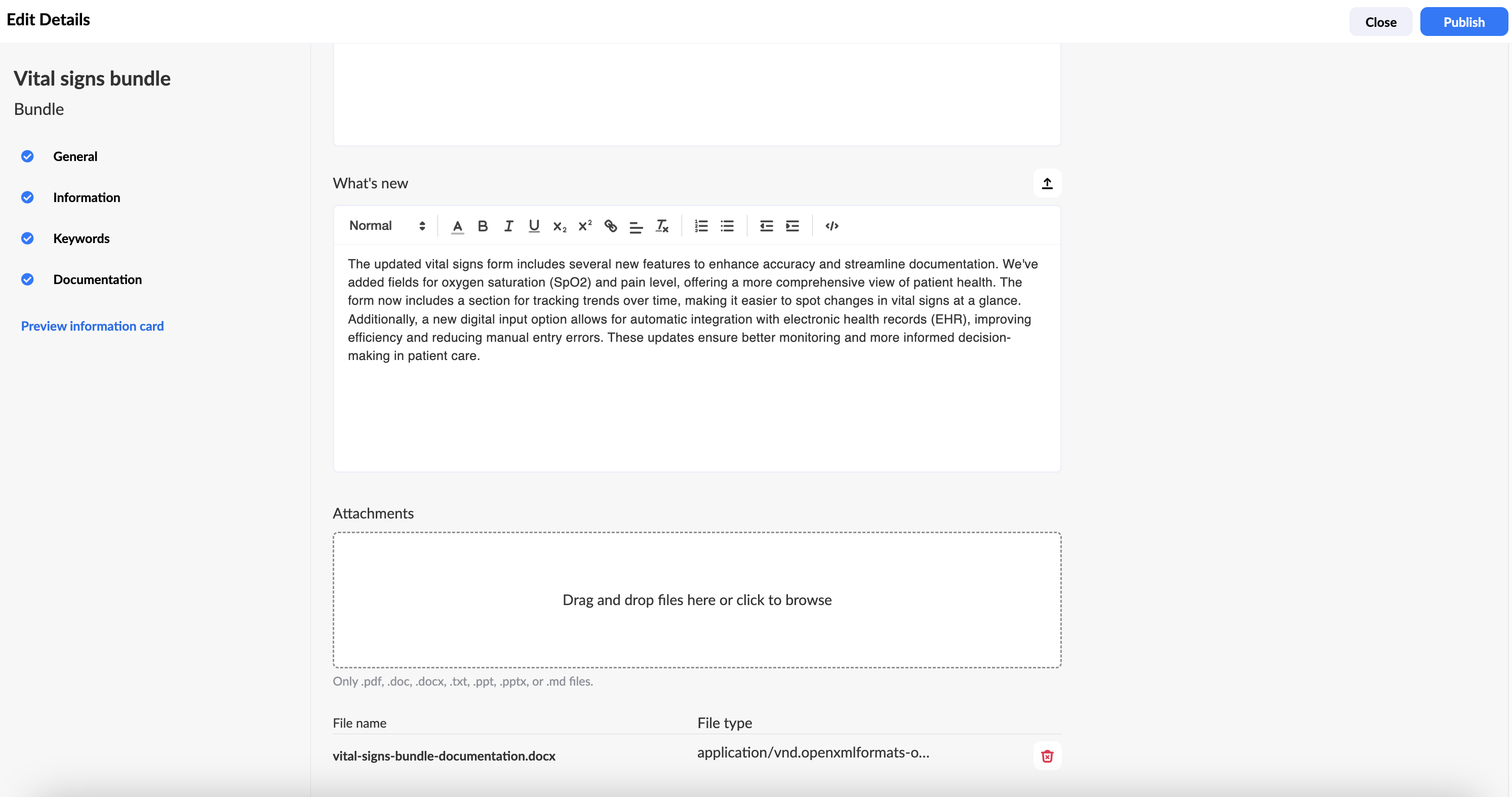Delete the vital-signs-bundle-documentation.docx file
Screen dimensions: 1512x797
[x=1047, y=756]
